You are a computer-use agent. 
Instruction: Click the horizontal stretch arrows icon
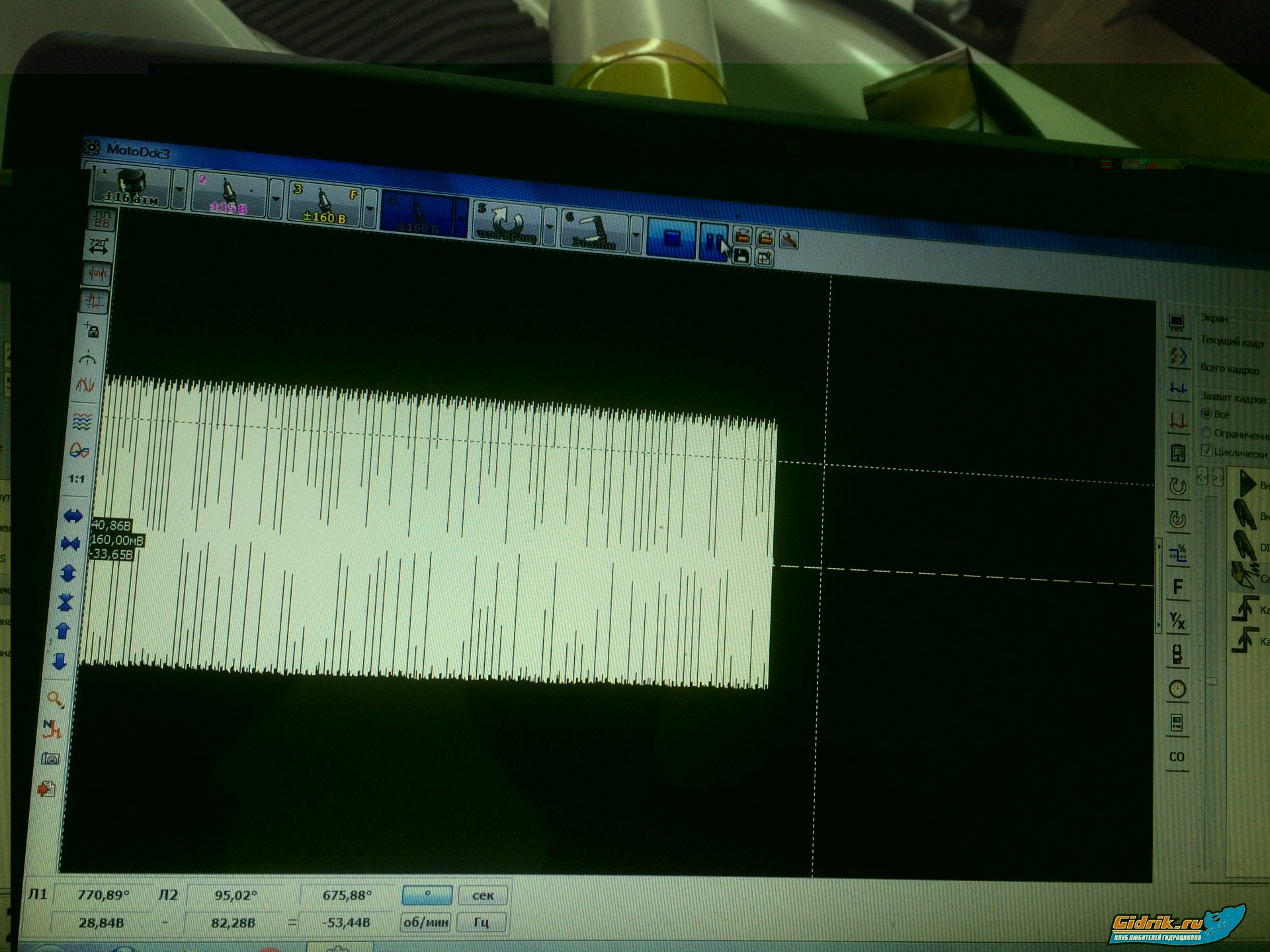coord(73,516)
